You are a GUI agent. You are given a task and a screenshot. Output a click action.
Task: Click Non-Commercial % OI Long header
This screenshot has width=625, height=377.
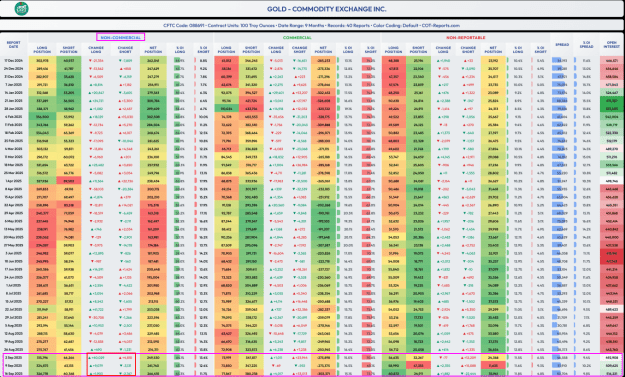click(x=180, y=49)
